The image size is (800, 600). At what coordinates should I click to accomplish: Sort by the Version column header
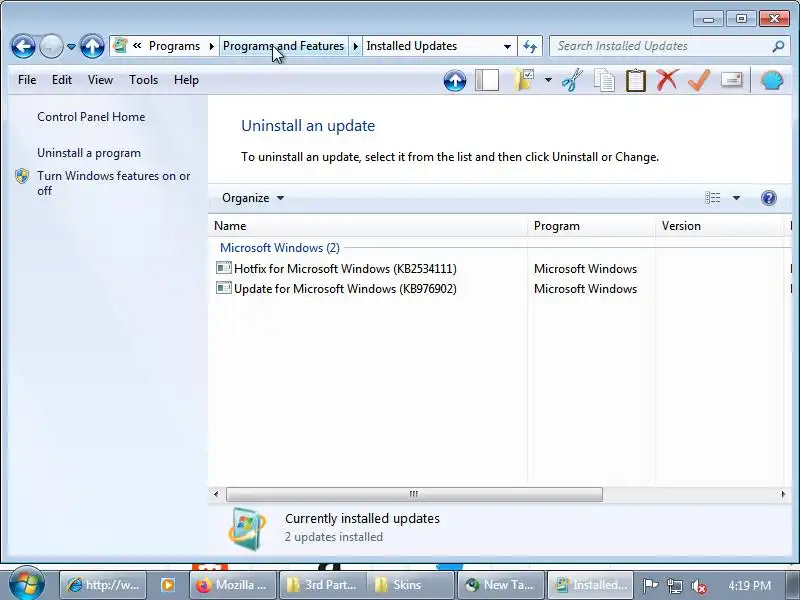[x=720, y=226]
